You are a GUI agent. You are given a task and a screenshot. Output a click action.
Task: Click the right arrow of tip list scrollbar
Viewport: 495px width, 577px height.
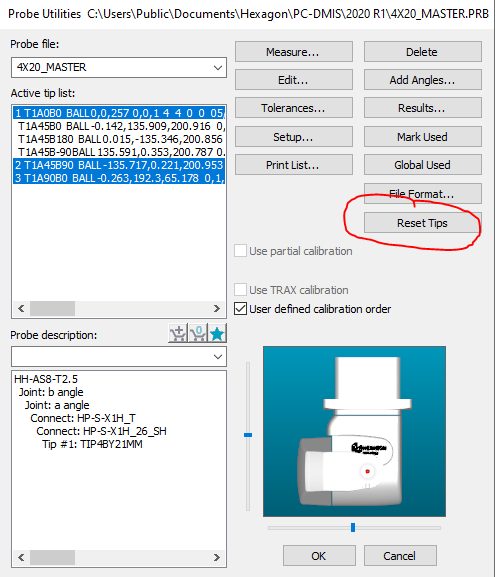(x=217, y=308)
